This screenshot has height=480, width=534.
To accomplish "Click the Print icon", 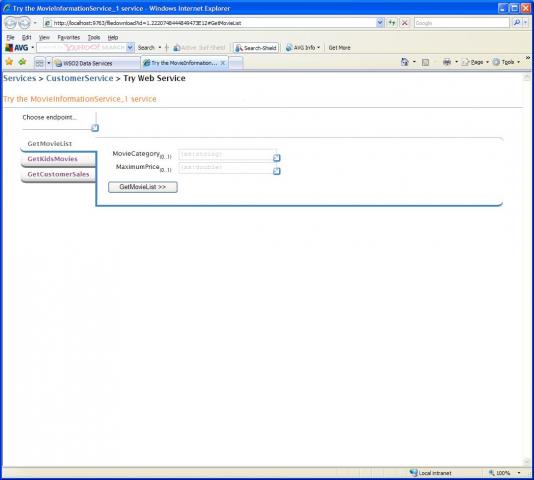I will 447,62.
